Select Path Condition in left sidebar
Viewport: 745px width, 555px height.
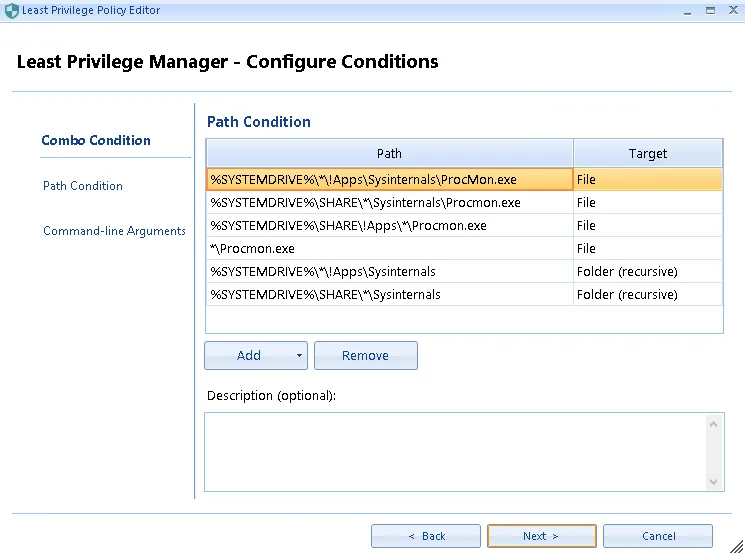point(83,186)
